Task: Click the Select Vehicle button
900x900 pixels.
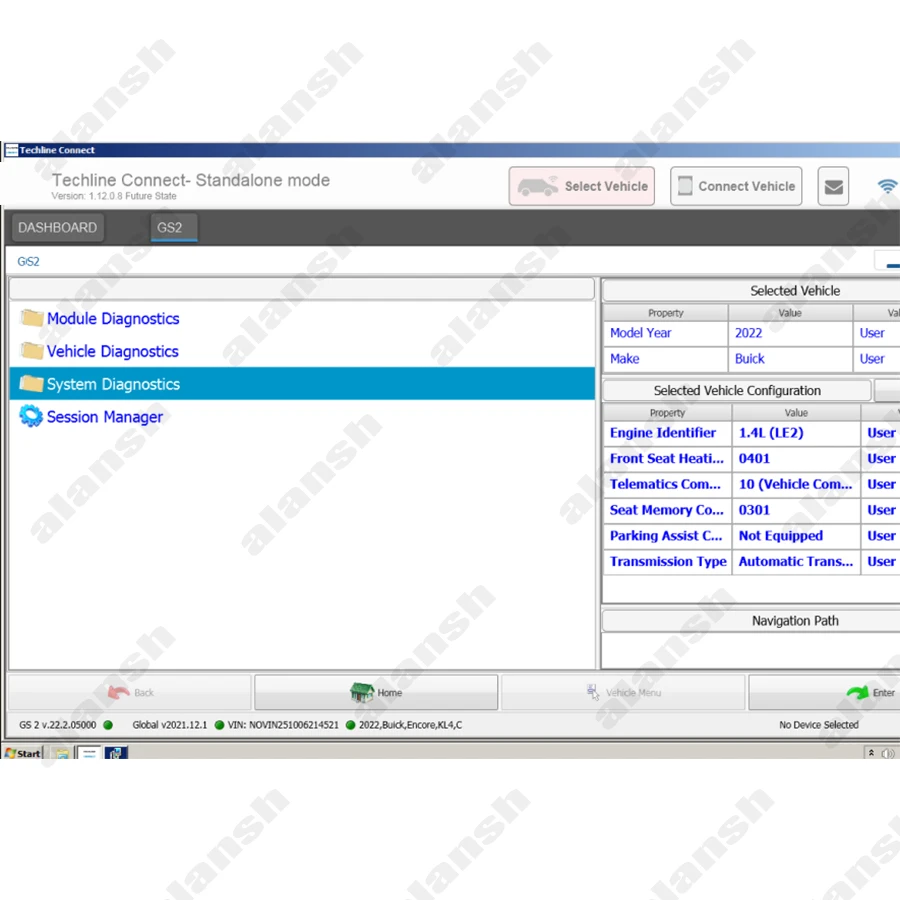Action: click(581, 186)
